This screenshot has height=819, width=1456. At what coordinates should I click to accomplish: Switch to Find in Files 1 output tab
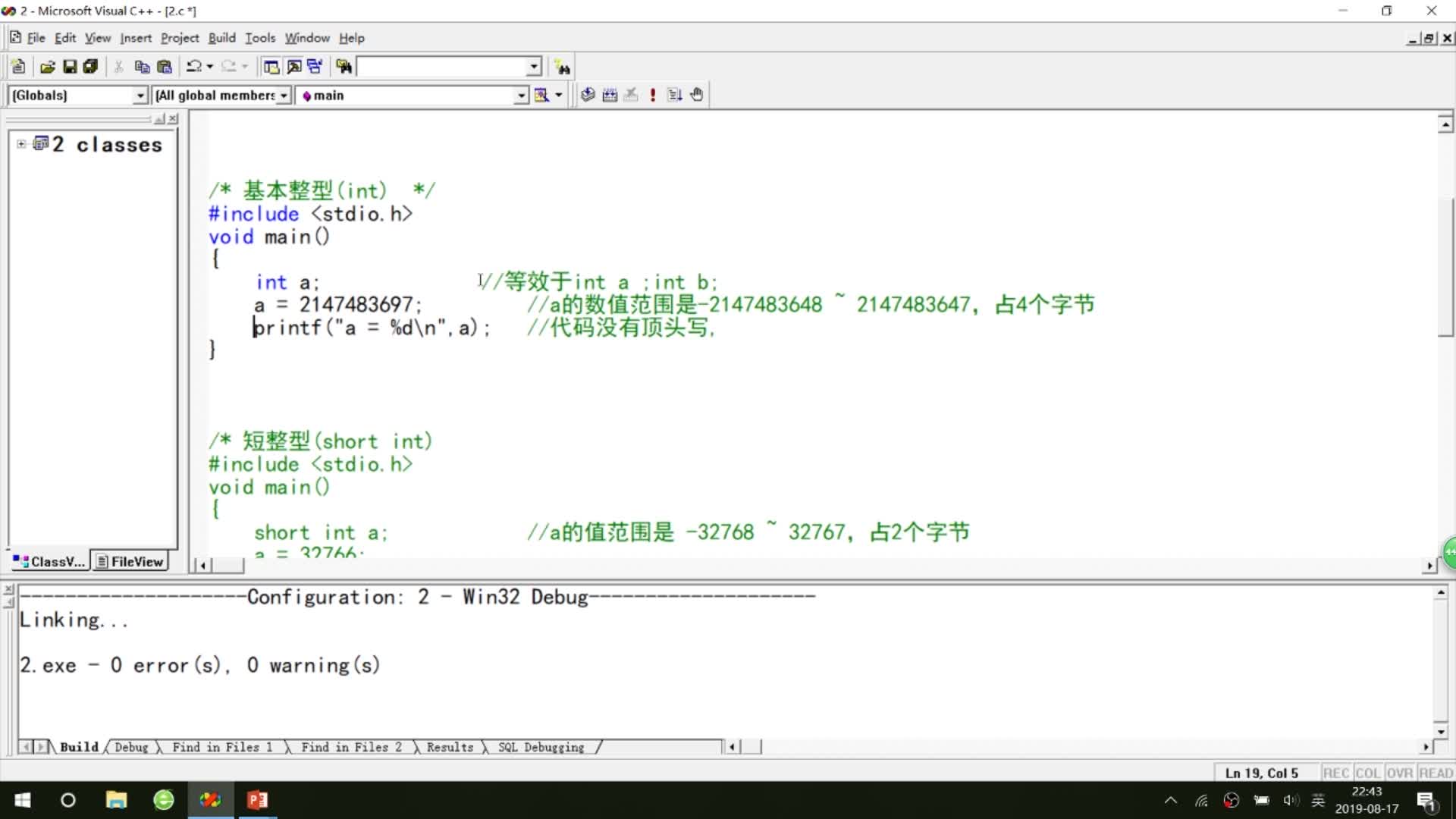pyautogui.click(x=221, y=748)
